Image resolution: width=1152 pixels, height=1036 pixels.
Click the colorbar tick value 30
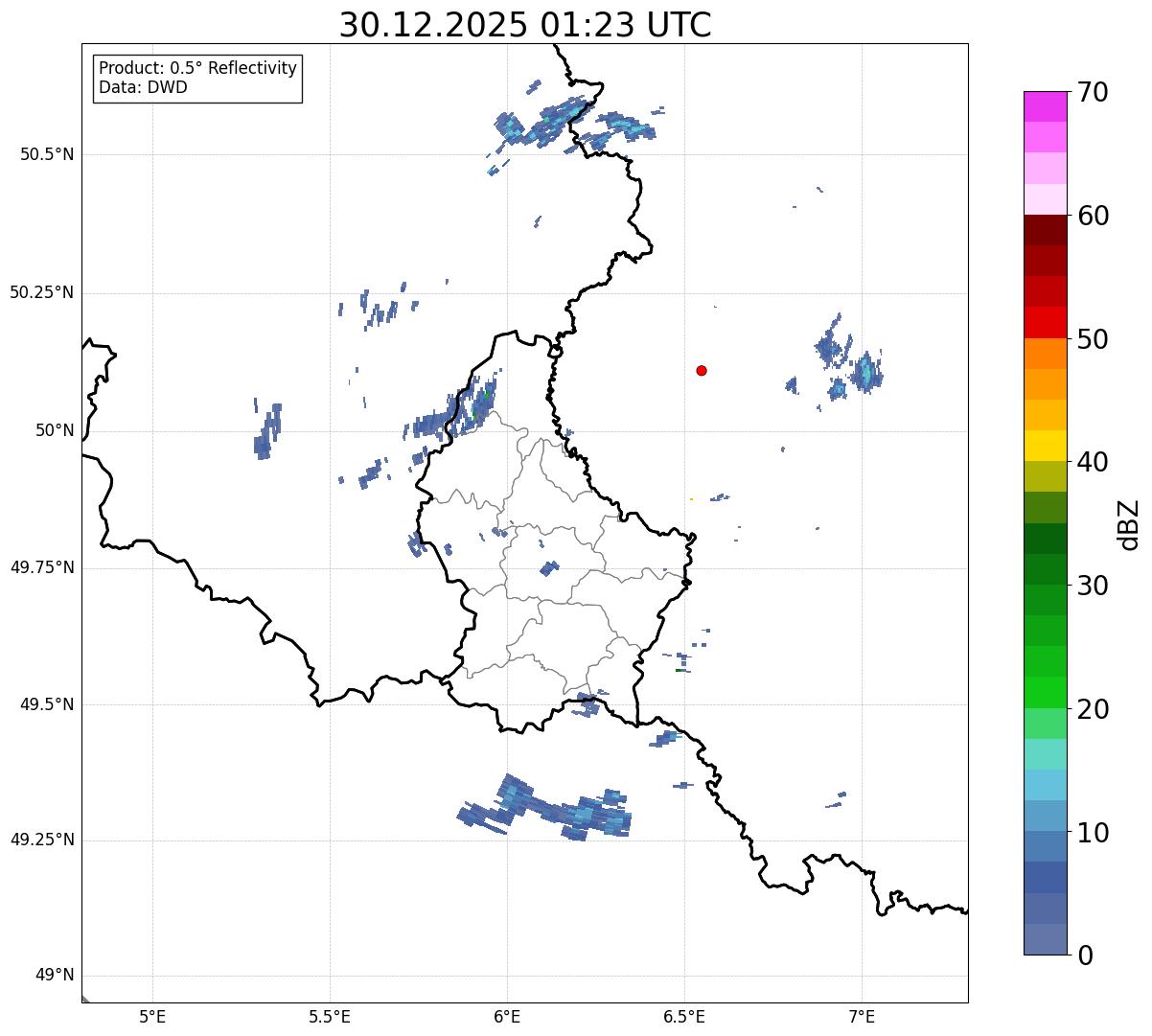point(1094,586)
